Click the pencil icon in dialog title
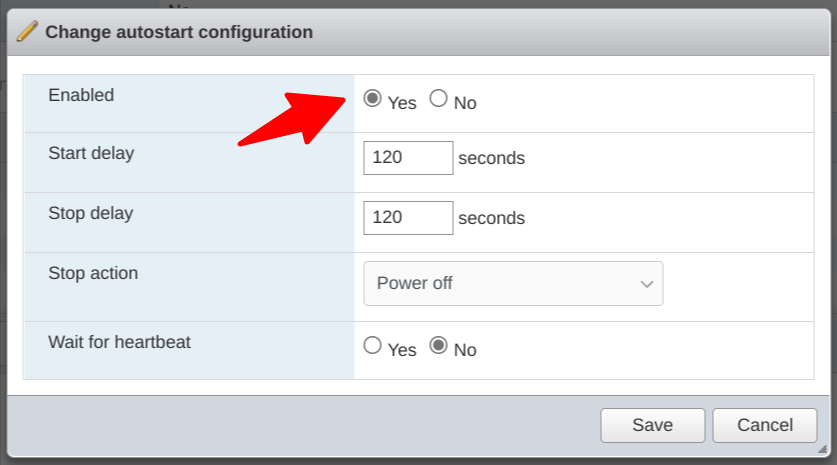 coord(27,32)
